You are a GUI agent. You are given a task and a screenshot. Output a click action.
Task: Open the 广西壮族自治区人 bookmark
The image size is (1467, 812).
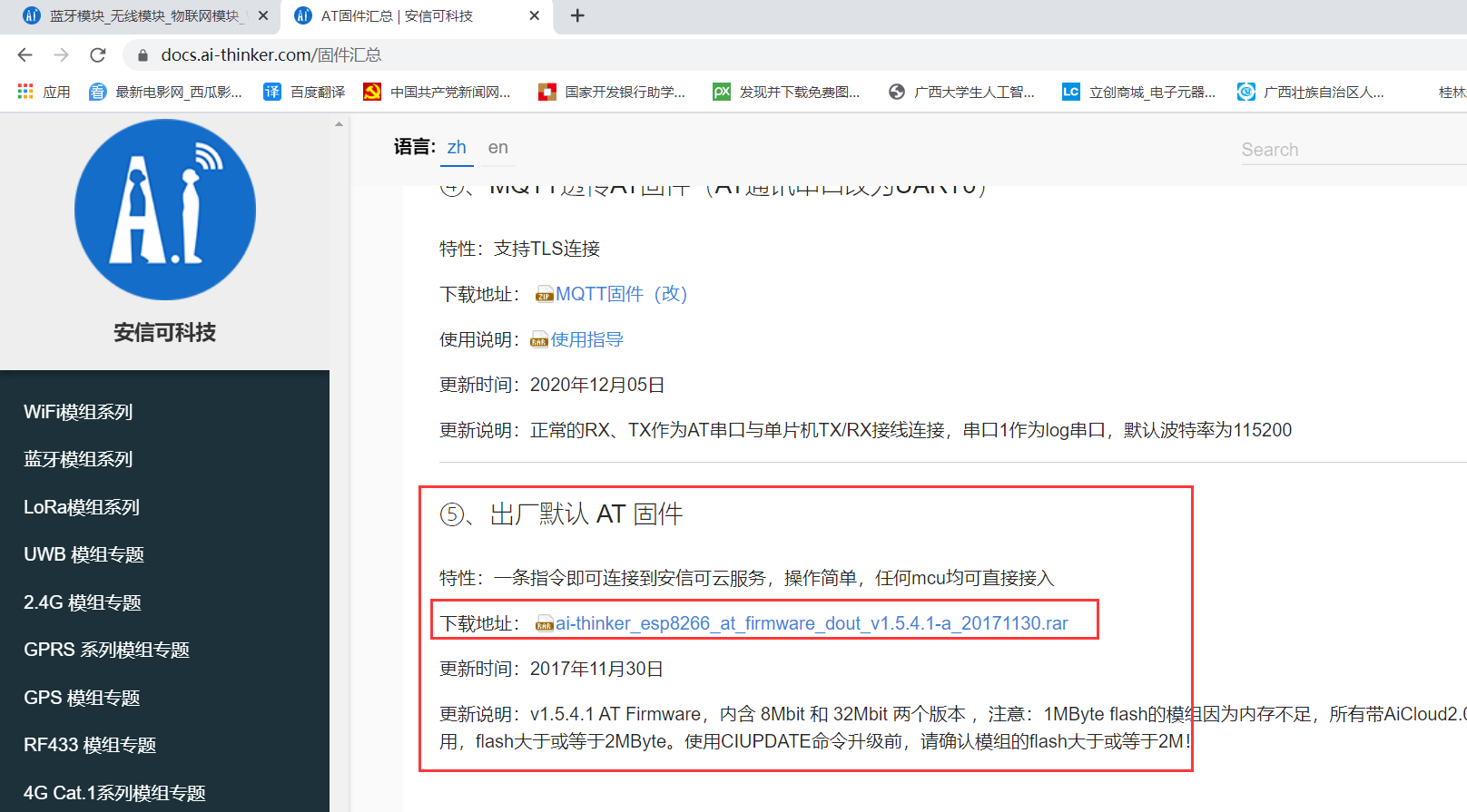point(1311,92)
